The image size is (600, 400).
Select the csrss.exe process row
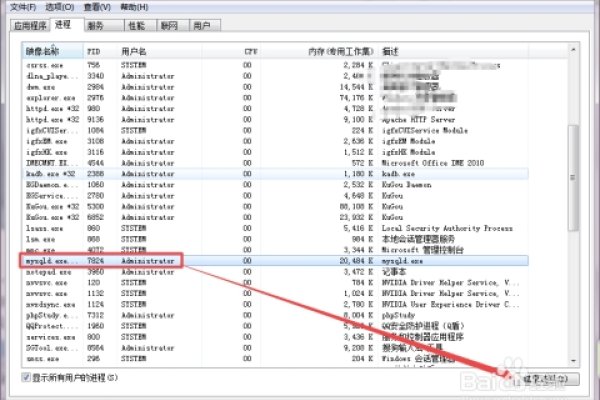[276, 65]
